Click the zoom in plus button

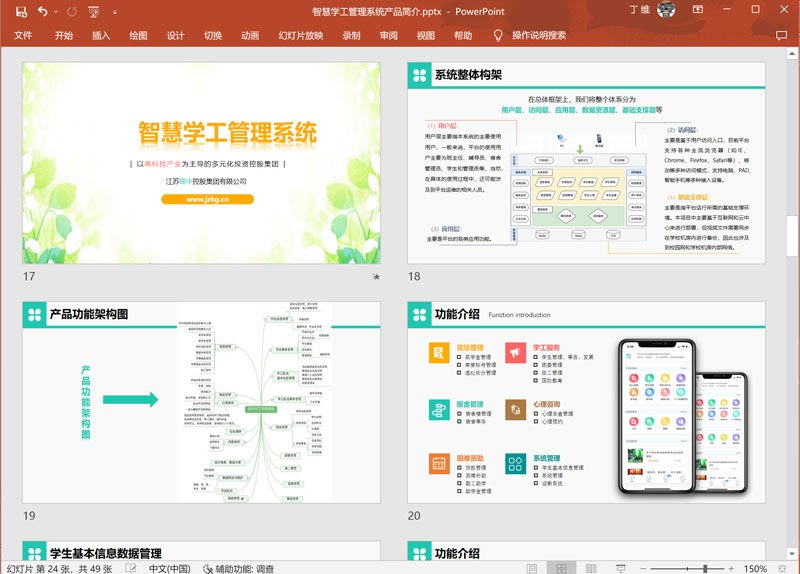[x=731, y=568]
